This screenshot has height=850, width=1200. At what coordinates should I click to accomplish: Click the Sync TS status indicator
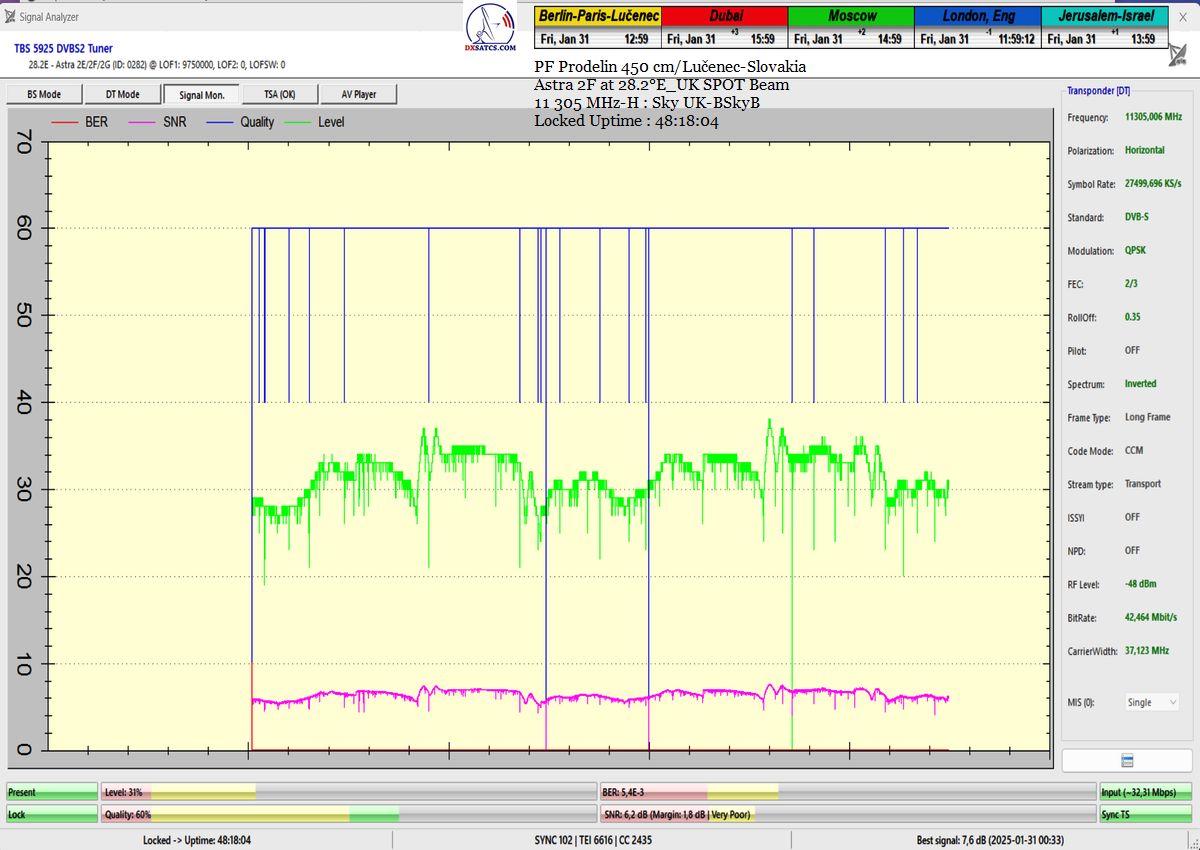[1145, 815]
